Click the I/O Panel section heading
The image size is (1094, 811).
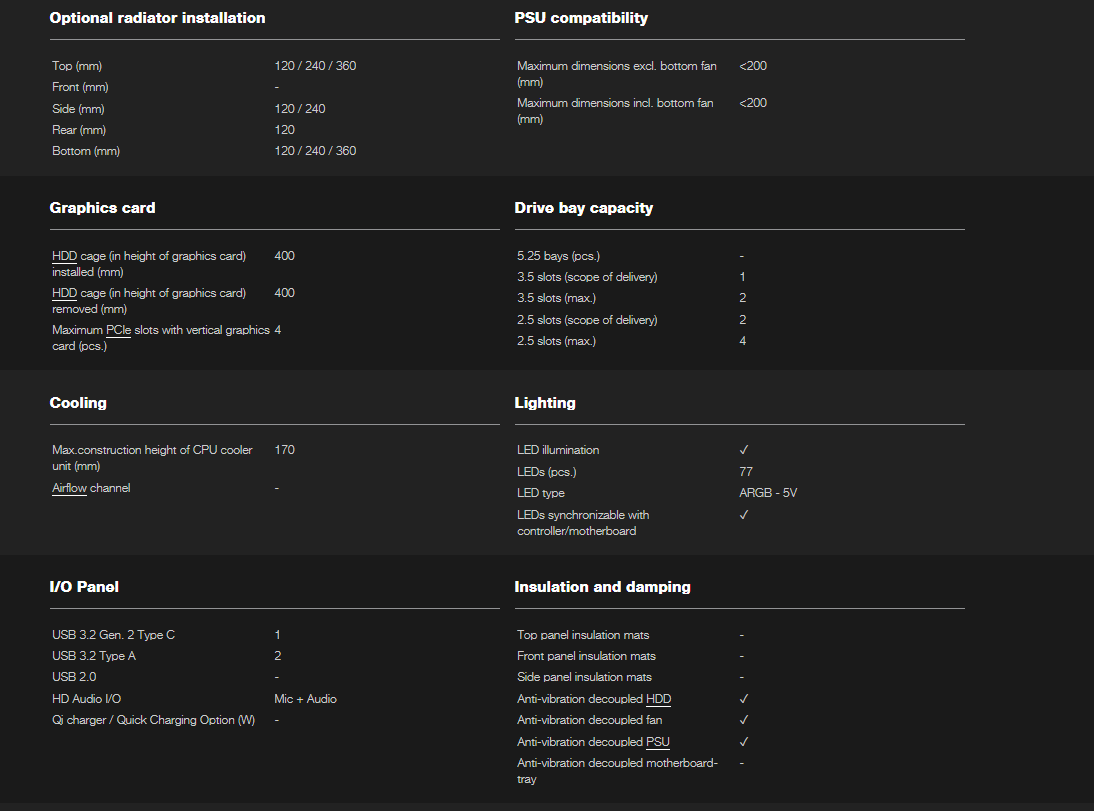point(84,587)
